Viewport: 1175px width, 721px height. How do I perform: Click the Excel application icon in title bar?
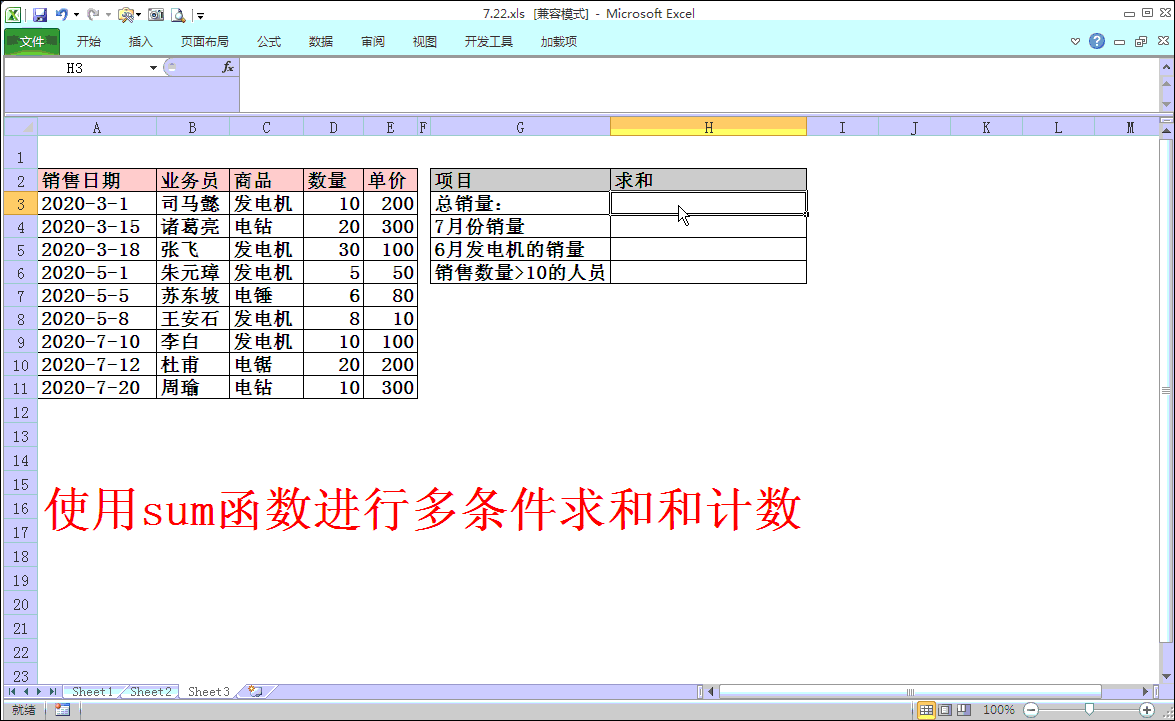pyautogui.click(x=13, y=14)
